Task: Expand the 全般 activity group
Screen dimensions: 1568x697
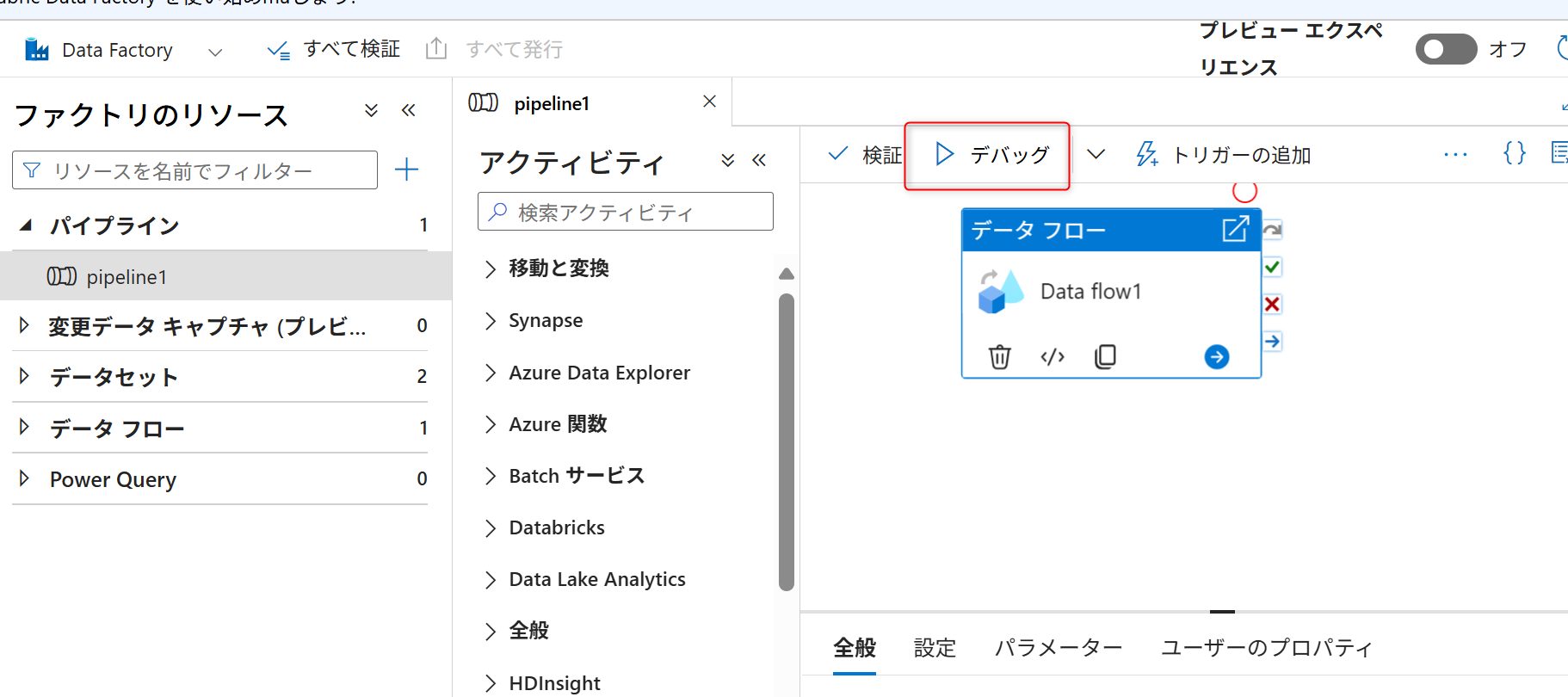Action: point(491,632)
